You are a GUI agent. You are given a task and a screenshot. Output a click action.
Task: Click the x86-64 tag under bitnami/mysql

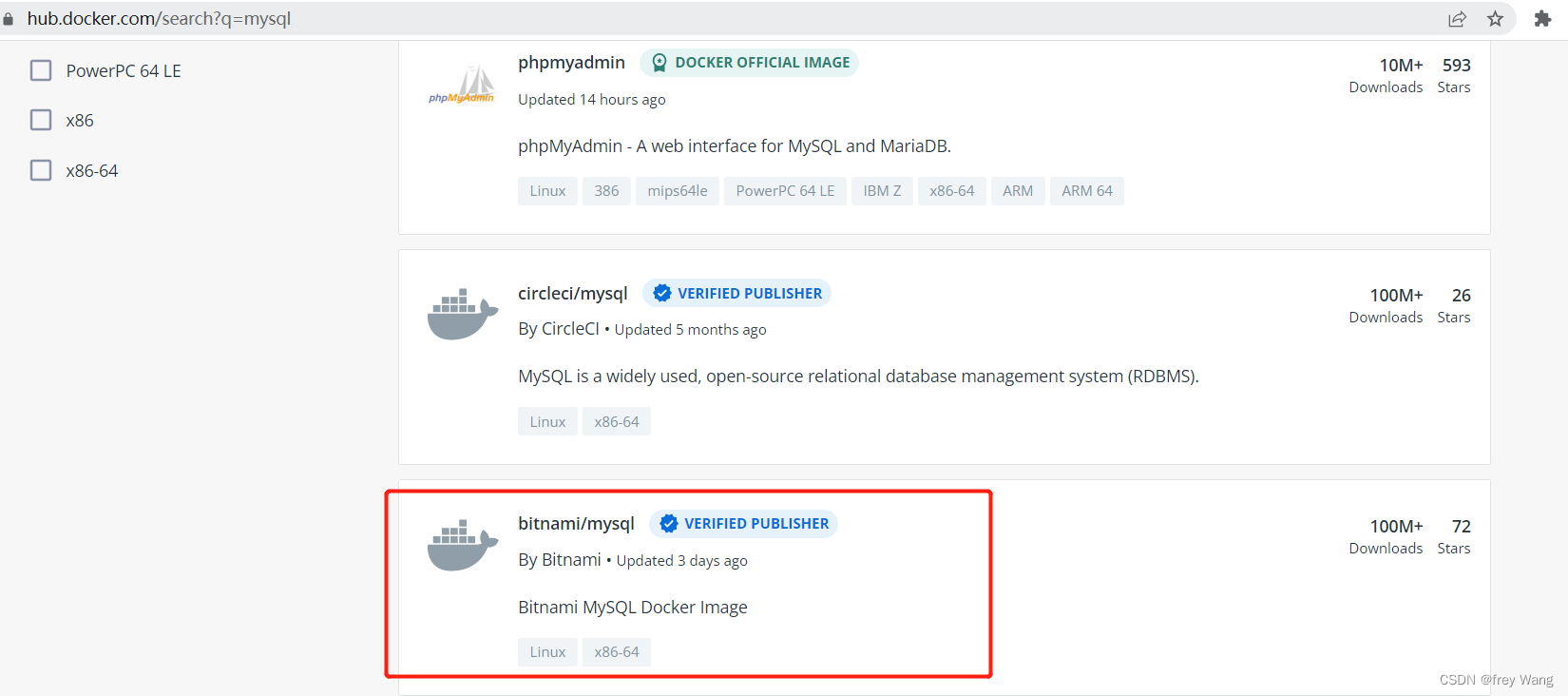[x=617, y=652]
